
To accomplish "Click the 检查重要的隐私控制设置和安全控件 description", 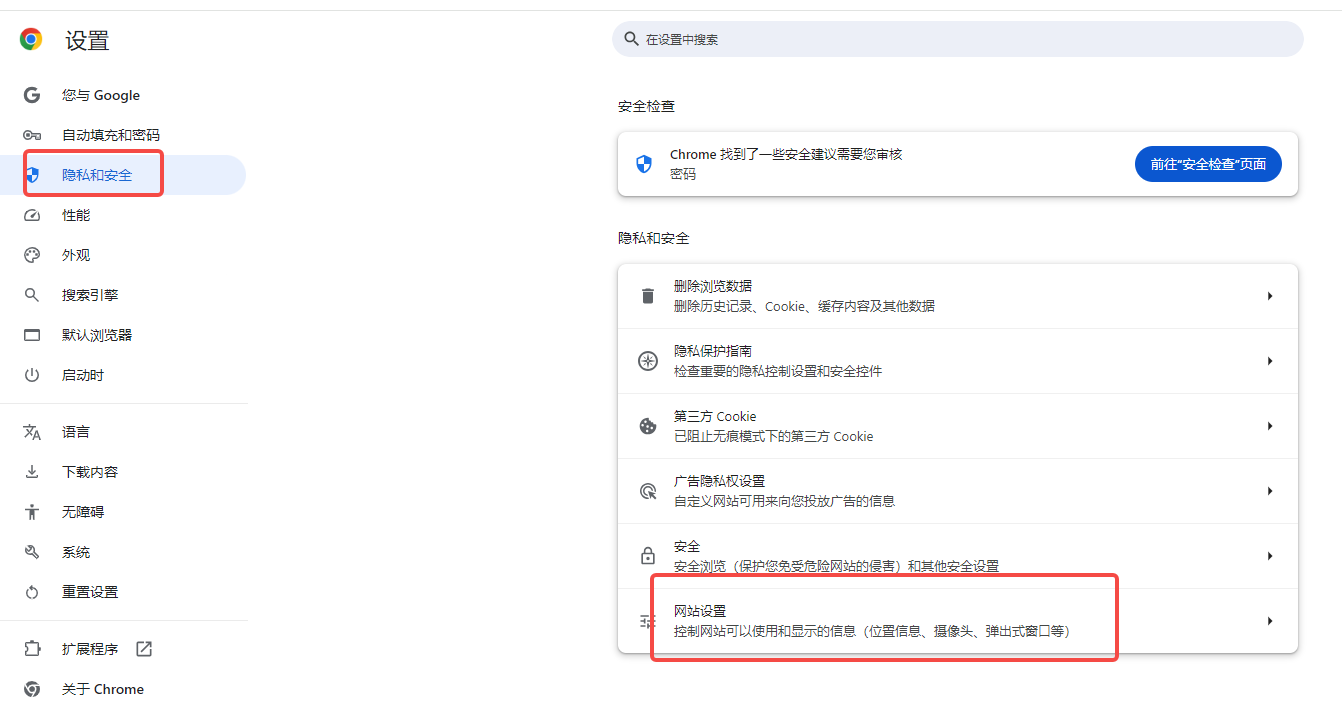I will 778,371.
